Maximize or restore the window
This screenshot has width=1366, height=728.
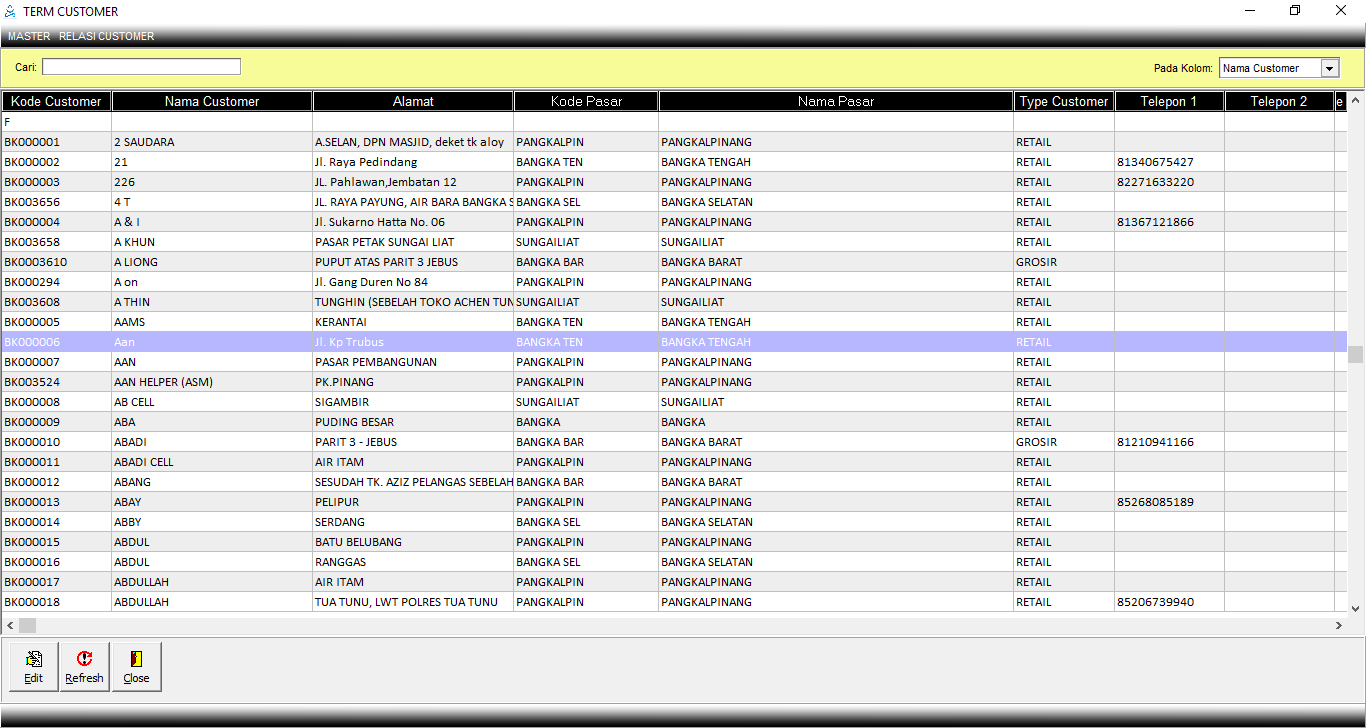[1295, 11]
